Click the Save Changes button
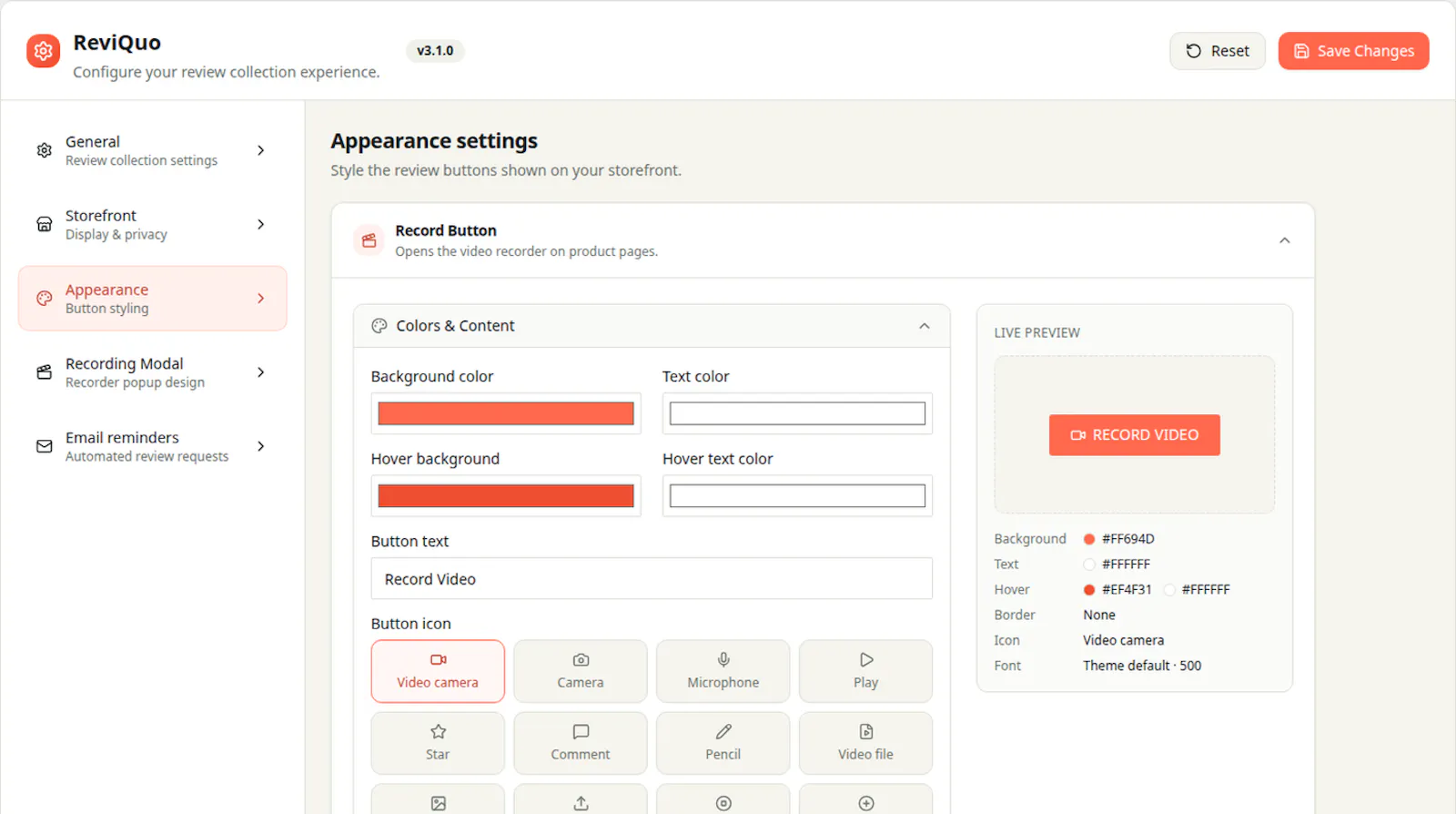 coord(1353,51)
